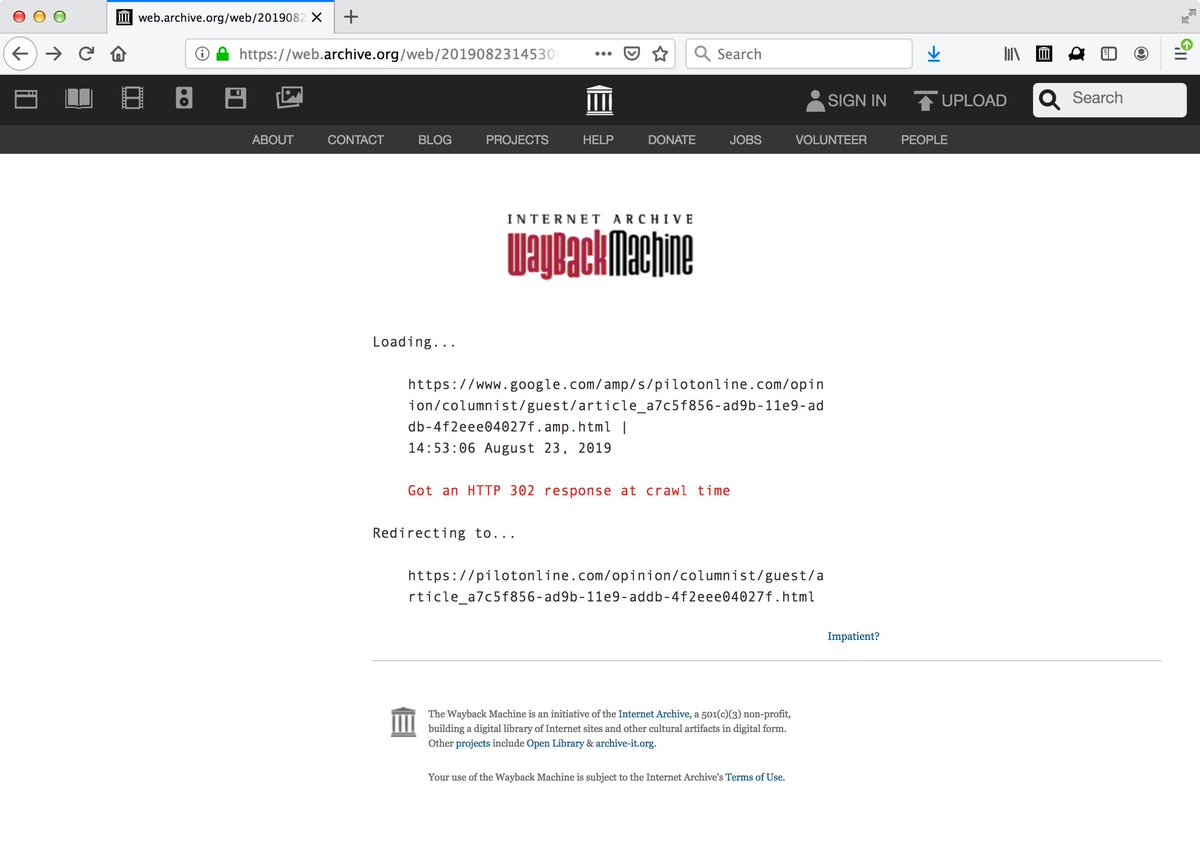Image resolution: width=1200 pixels, height=861 pixels.
Task: Open the PEOPLE menu item
Action: (924, 140)
